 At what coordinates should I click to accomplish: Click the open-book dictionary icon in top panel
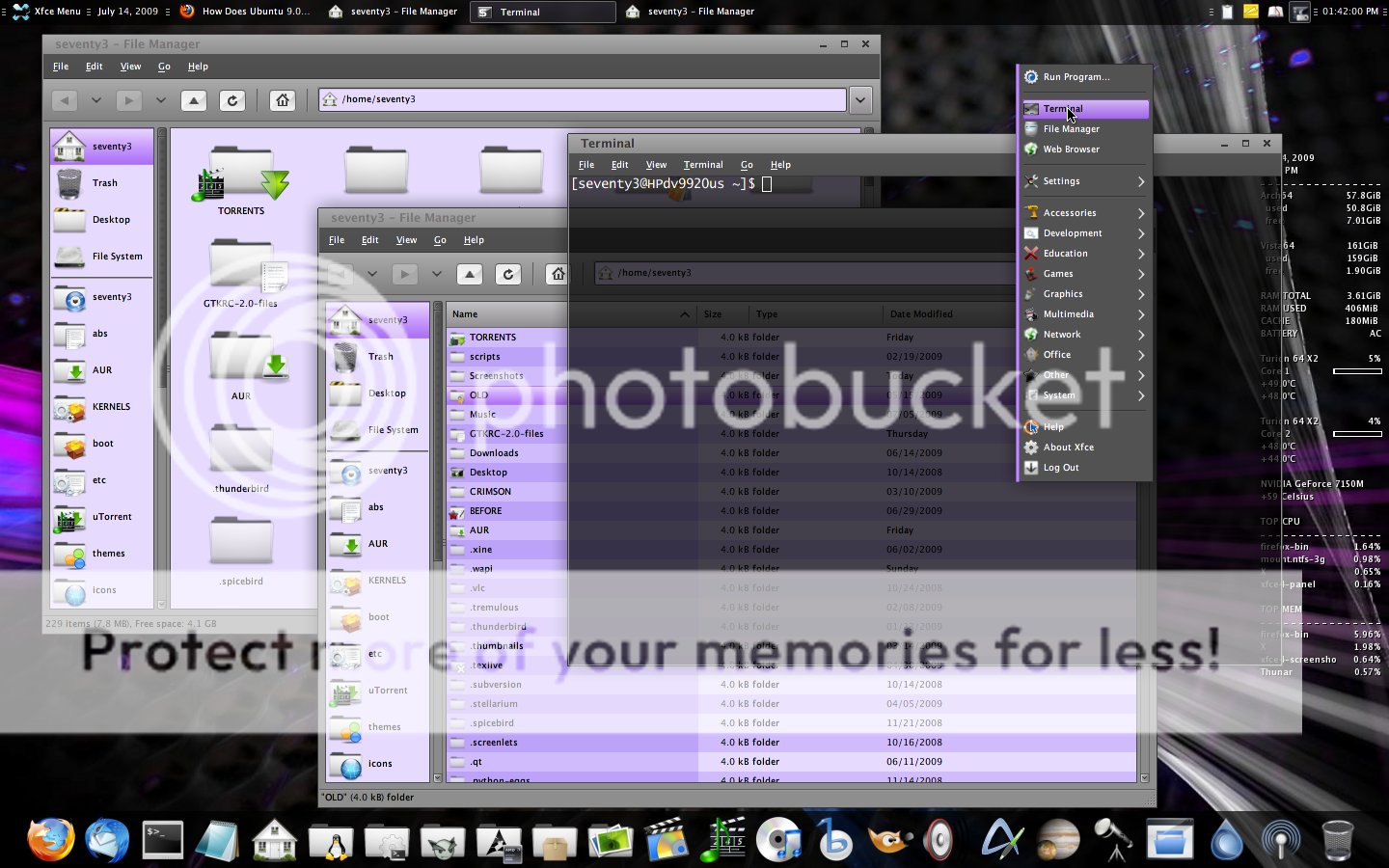(1275, 12)
